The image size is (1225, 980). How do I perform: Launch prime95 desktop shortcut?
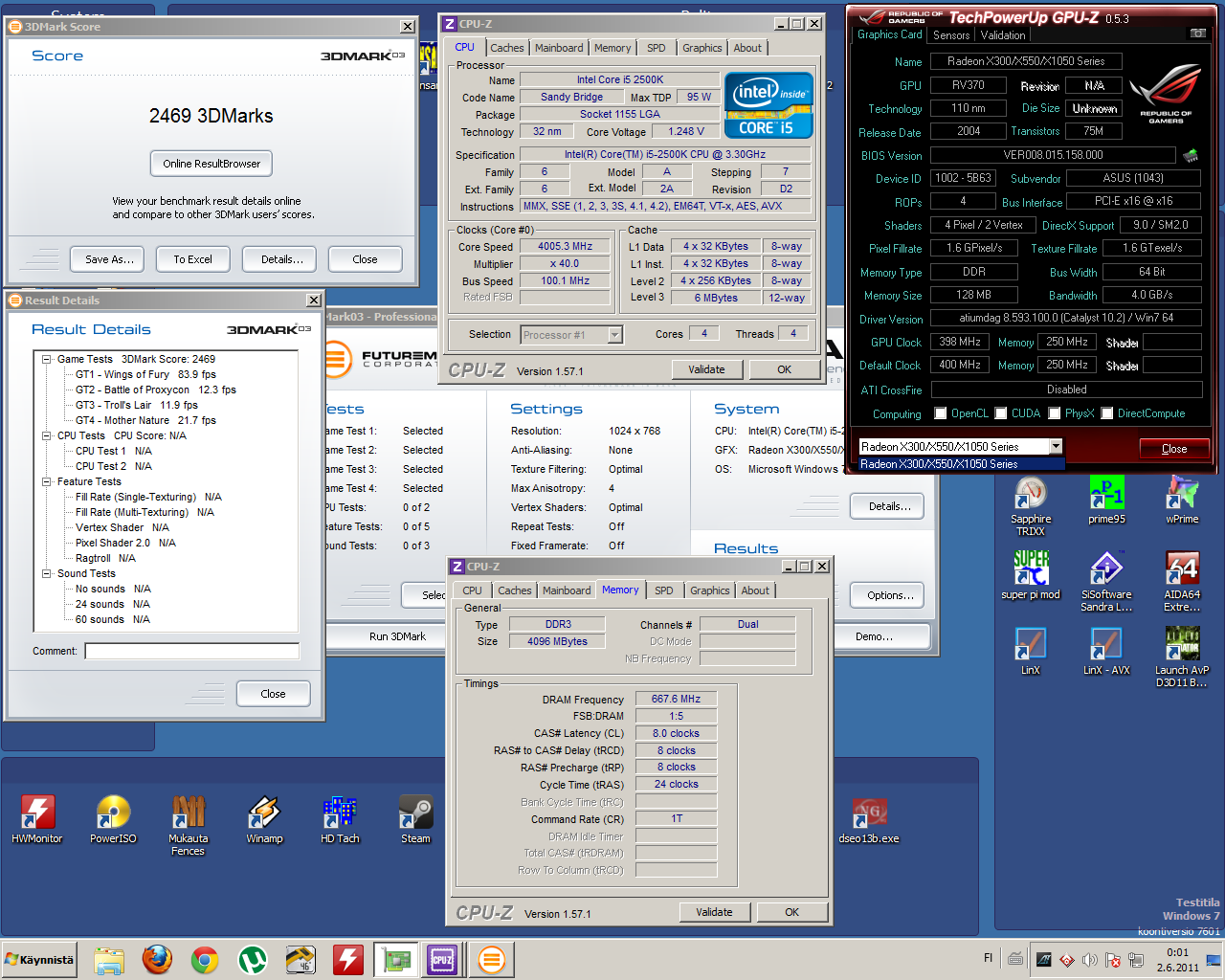pyautogui.click(x=1106, y=501)
